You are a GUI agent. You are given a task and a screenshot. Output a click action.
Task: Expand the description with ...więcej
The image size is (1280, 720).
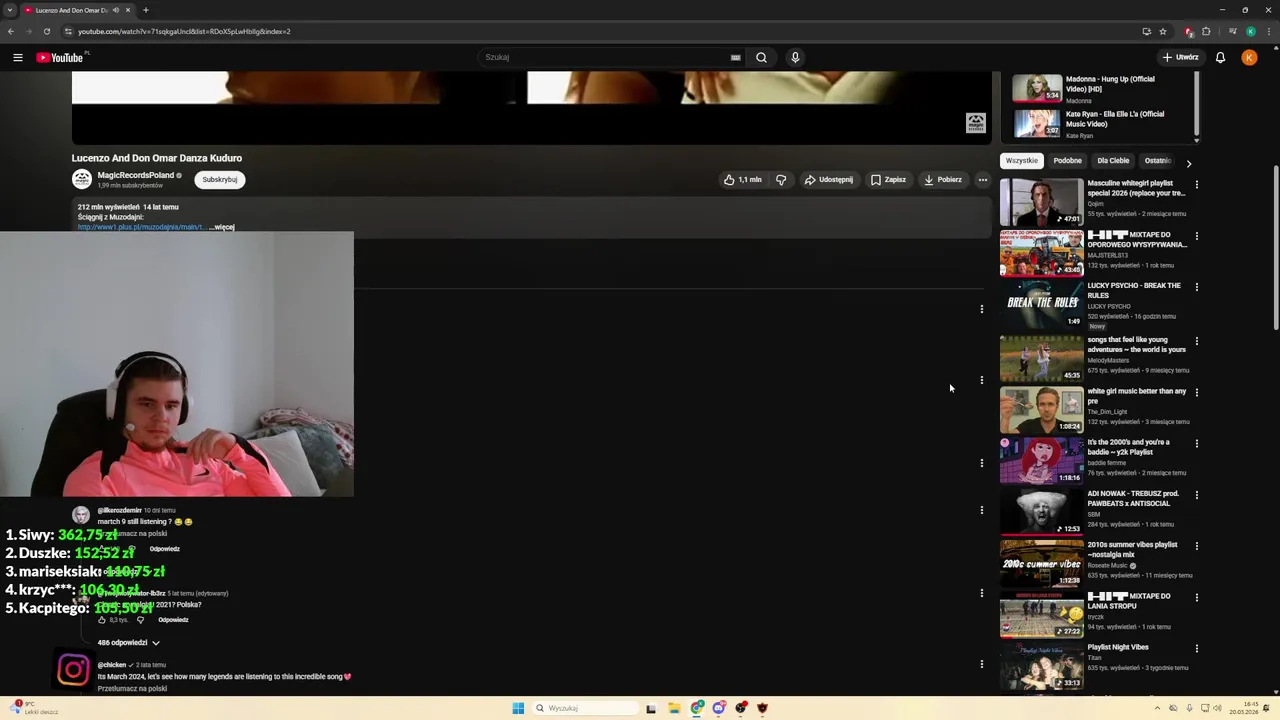point(222,227)
